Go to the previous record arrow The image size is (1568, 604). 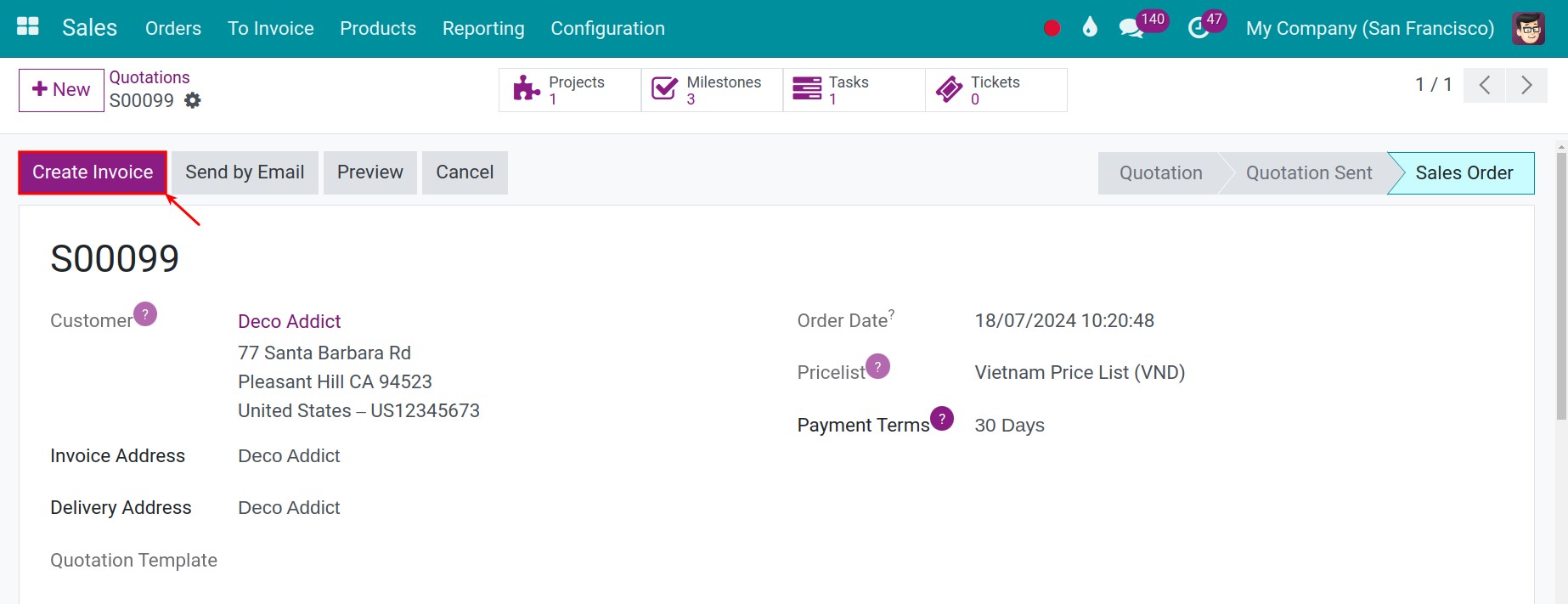click(x=1484, y=85)
